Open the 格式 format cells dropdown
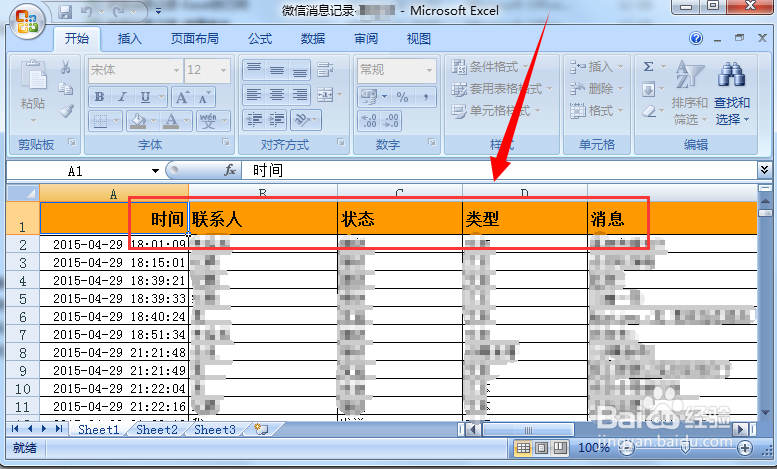Viewport: 777px width, 469px height. click(597, 111)
